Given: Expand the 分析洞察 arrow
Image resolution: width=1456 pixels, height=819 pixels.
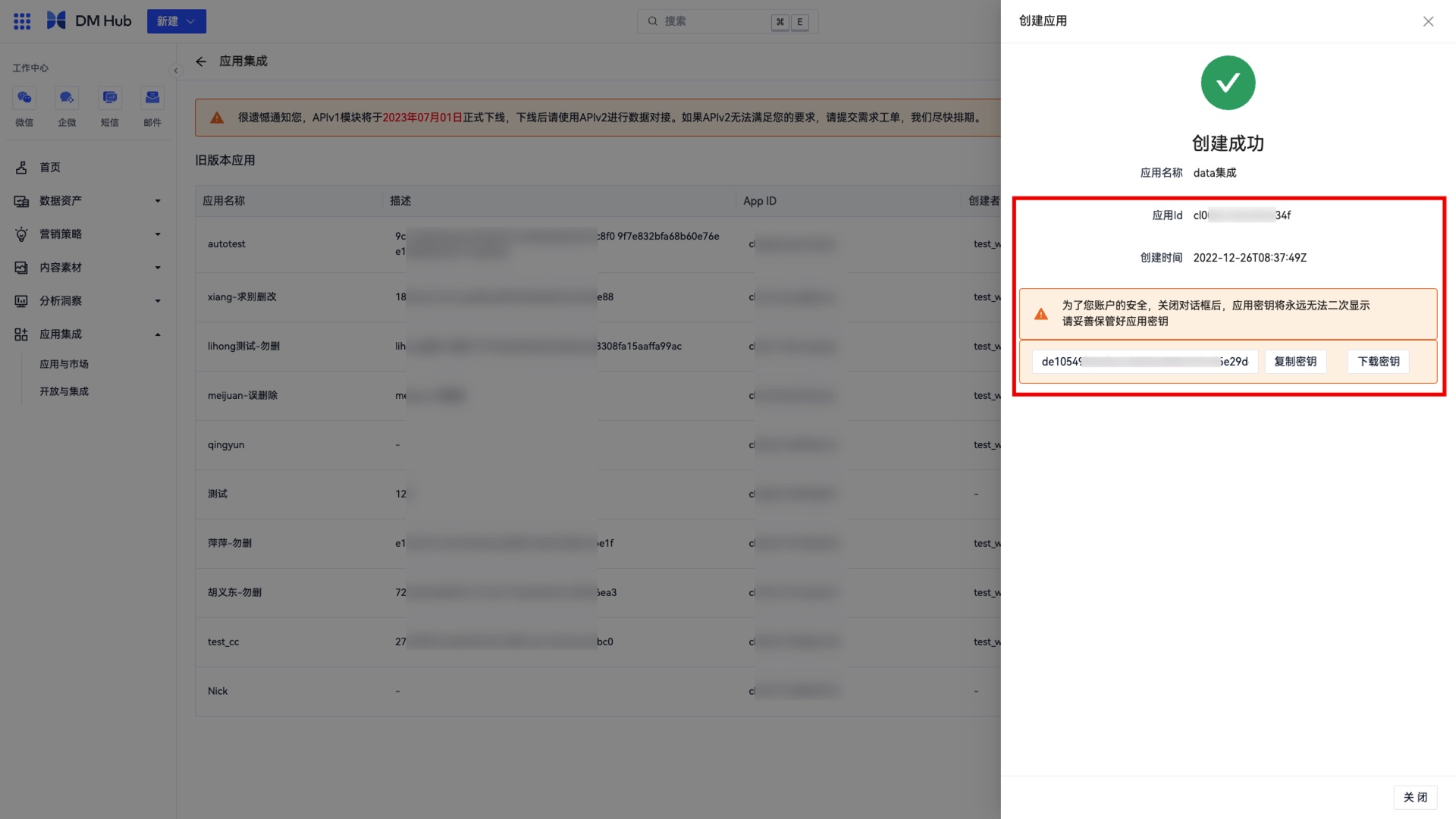Looking at the screenshot, I should click(x=158, y=301).
